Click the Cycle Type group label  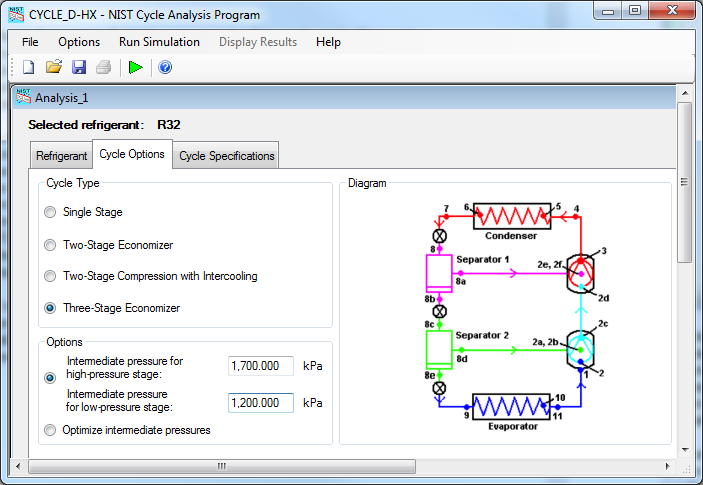[73, 183]
